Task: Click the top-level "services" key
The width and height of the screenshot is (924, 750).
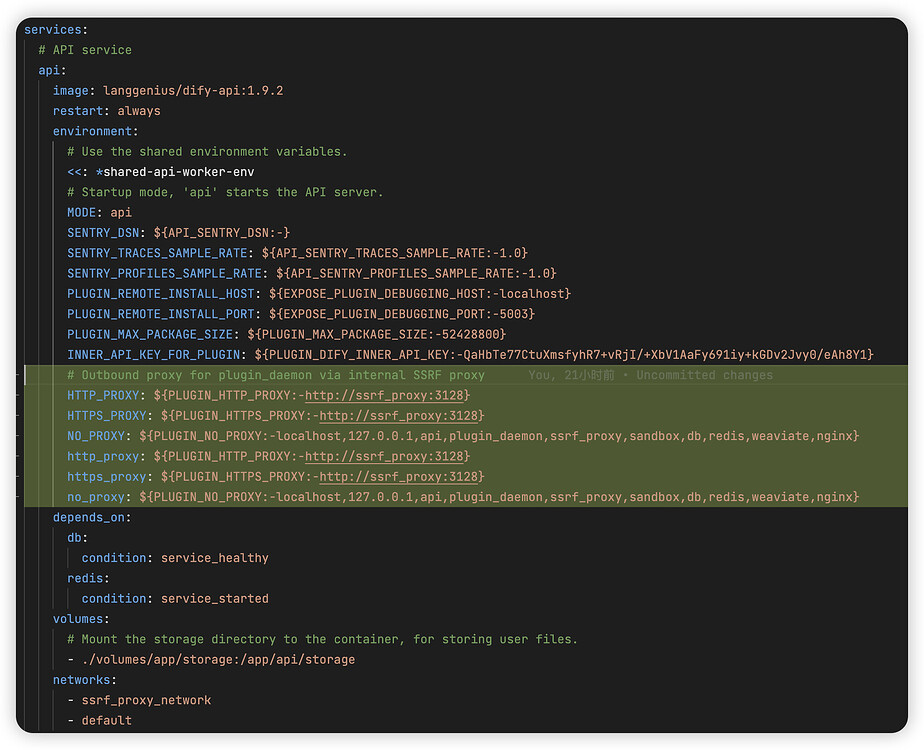Action: [x=52, y=29]
